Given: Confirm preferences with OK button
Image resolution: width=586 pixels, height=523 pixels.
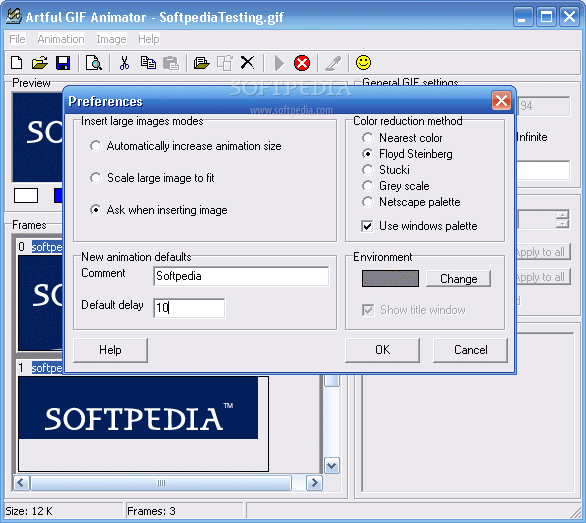Looking at the screenshot, I should click(x=382, y=350).
